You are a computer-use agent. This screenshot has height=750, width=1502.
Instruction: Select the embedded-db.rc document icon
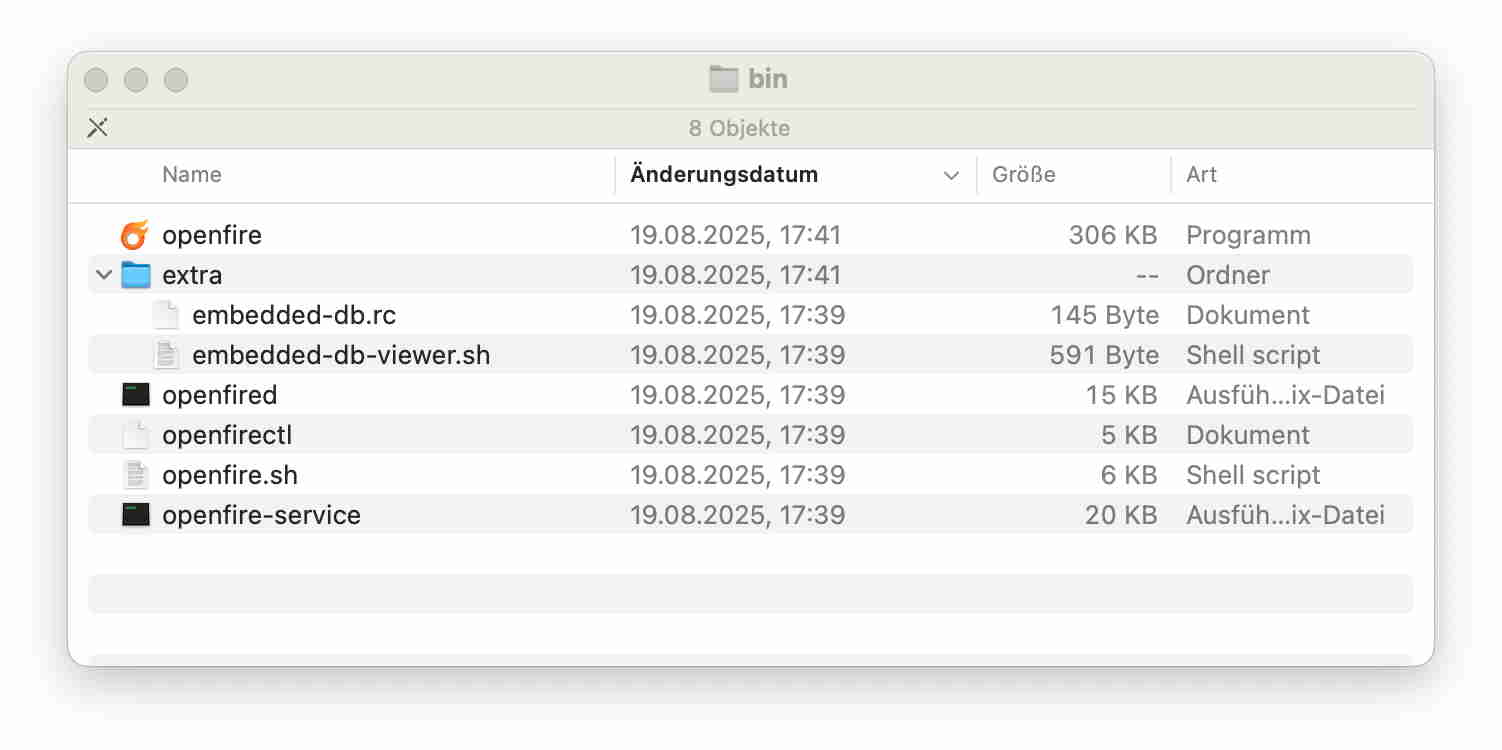165,315
